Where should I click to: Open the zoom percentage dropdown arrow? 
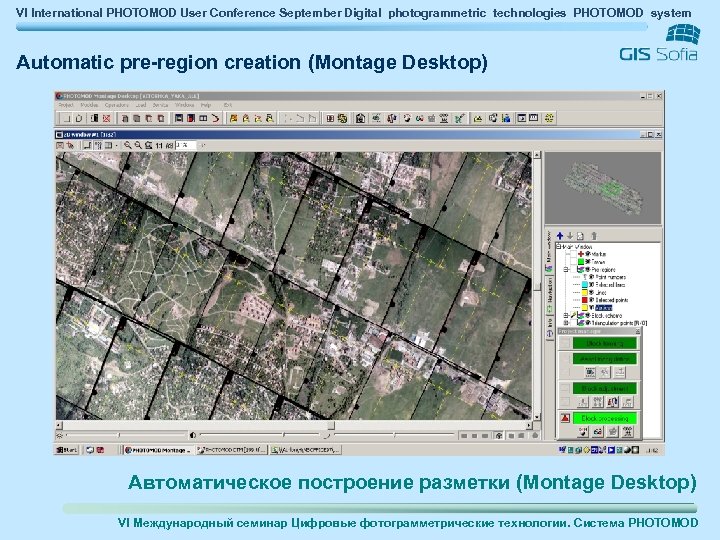202,146
